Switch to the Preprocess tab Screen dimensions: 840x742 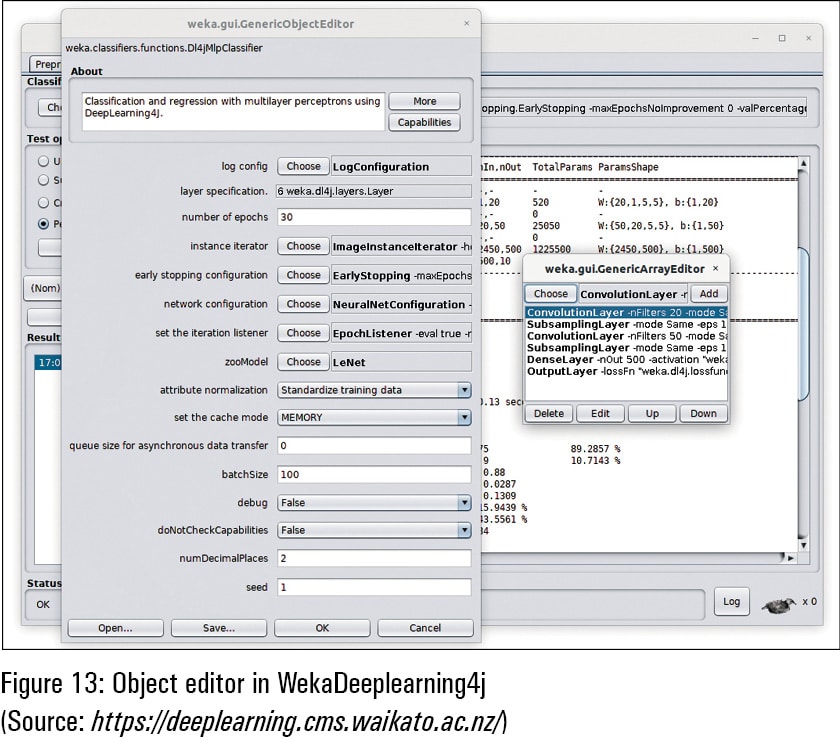46,63
